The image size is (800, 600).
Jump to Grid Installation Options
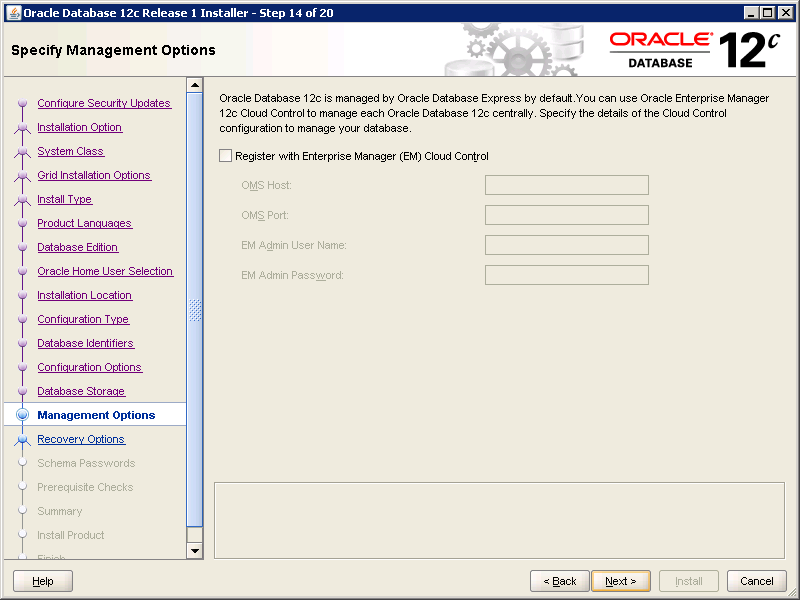pyautogui.click(x=94, y=175)
